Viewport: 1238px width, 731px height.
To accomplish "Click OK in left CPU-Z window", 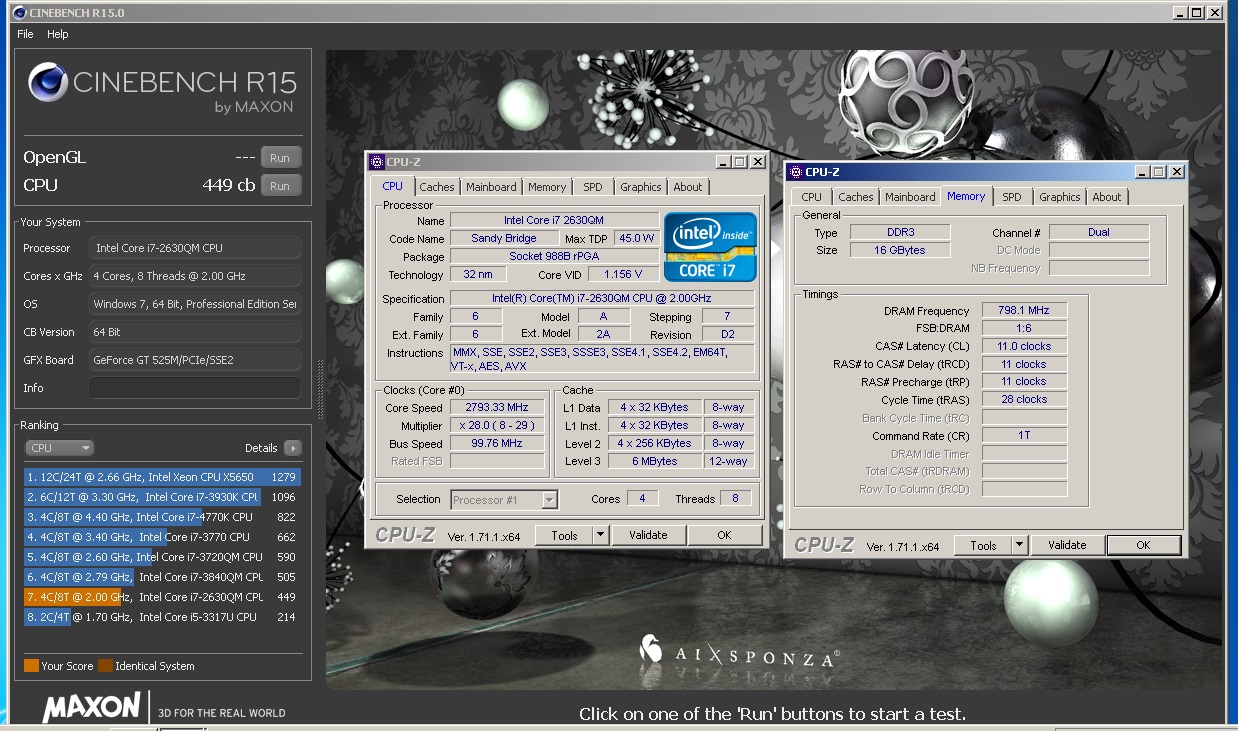I will tap(724, 535).
